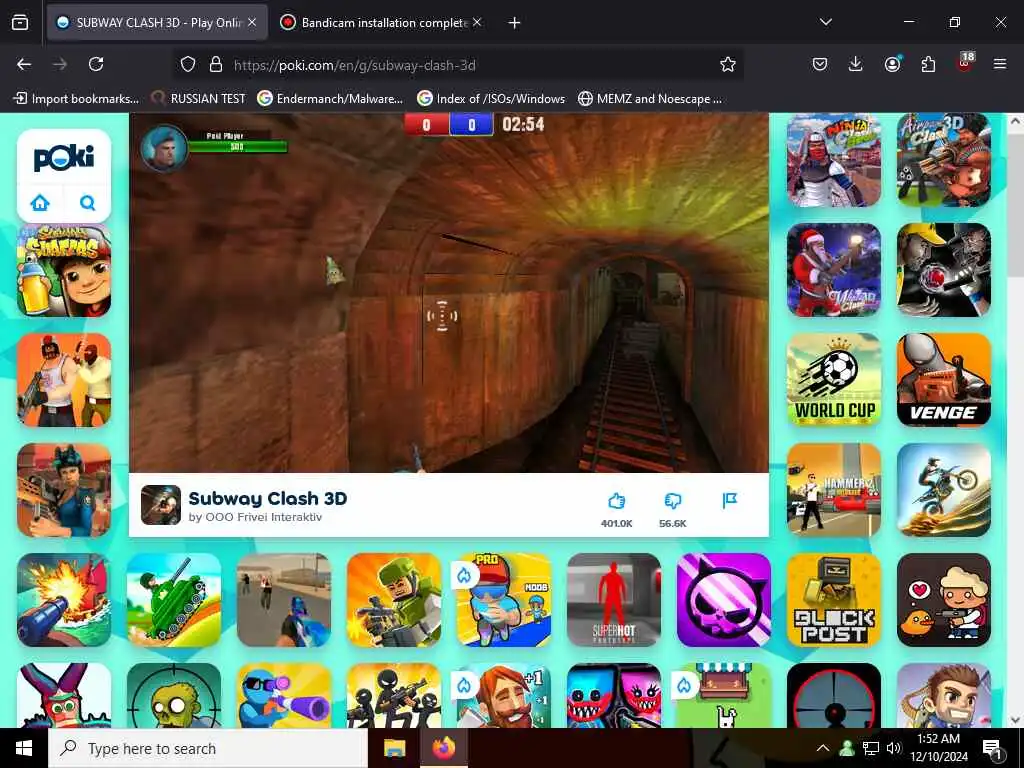Viewport: 1024px width, 768px height.
Task: Expand the list all tabs chevron
Action: tap(825, 22)
